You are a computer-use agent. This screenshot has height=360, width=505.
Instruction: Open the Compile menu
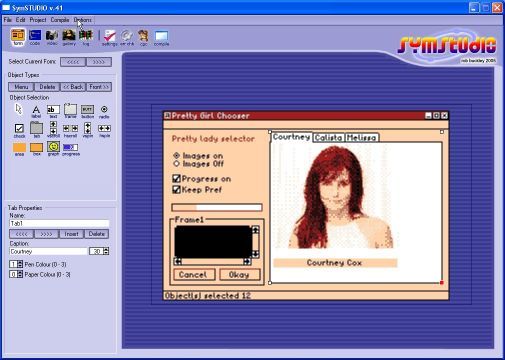coord(60,20)
